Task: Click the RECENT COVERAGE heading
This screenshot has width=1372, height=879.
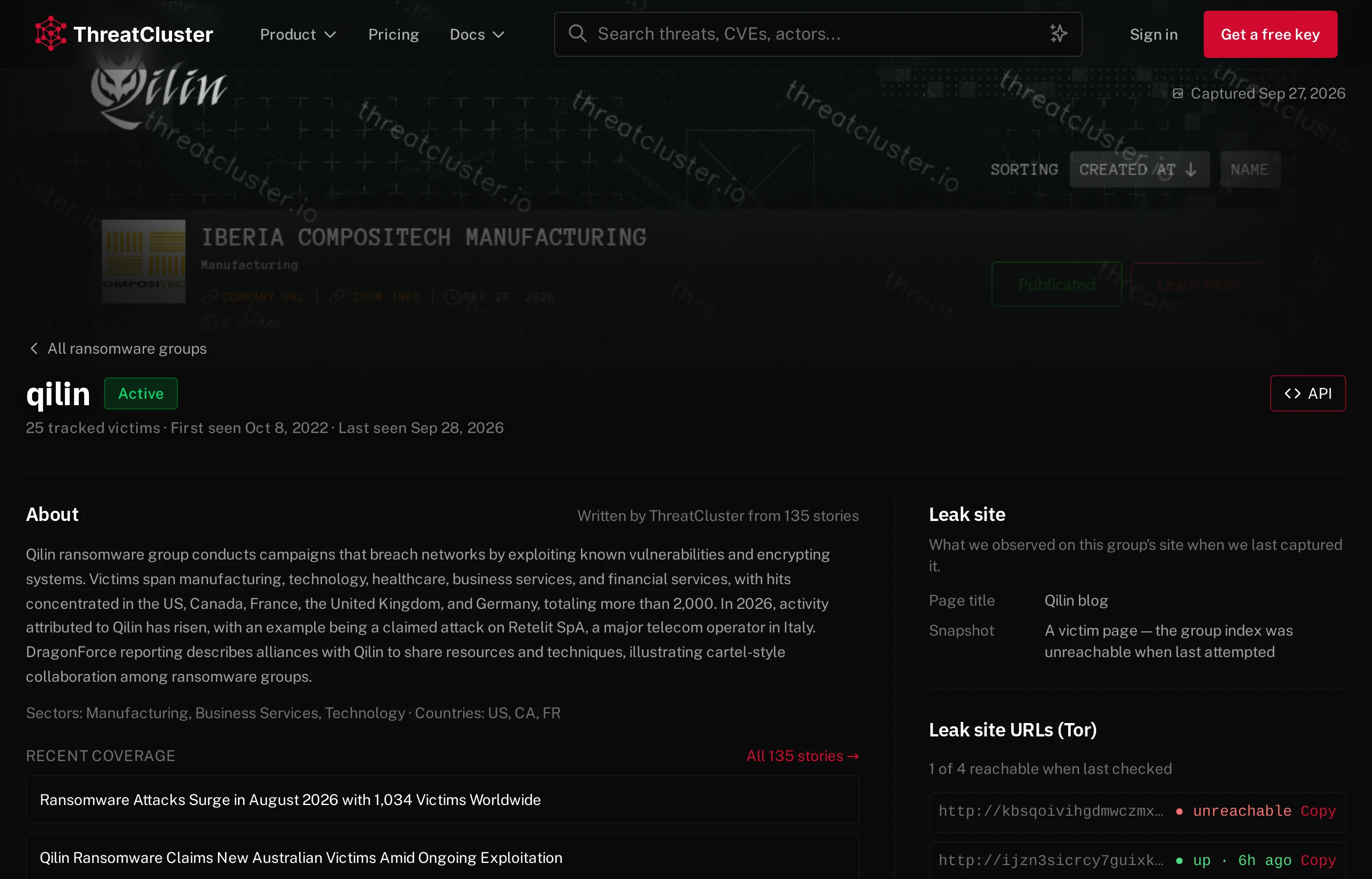Action: click(100, 755)
